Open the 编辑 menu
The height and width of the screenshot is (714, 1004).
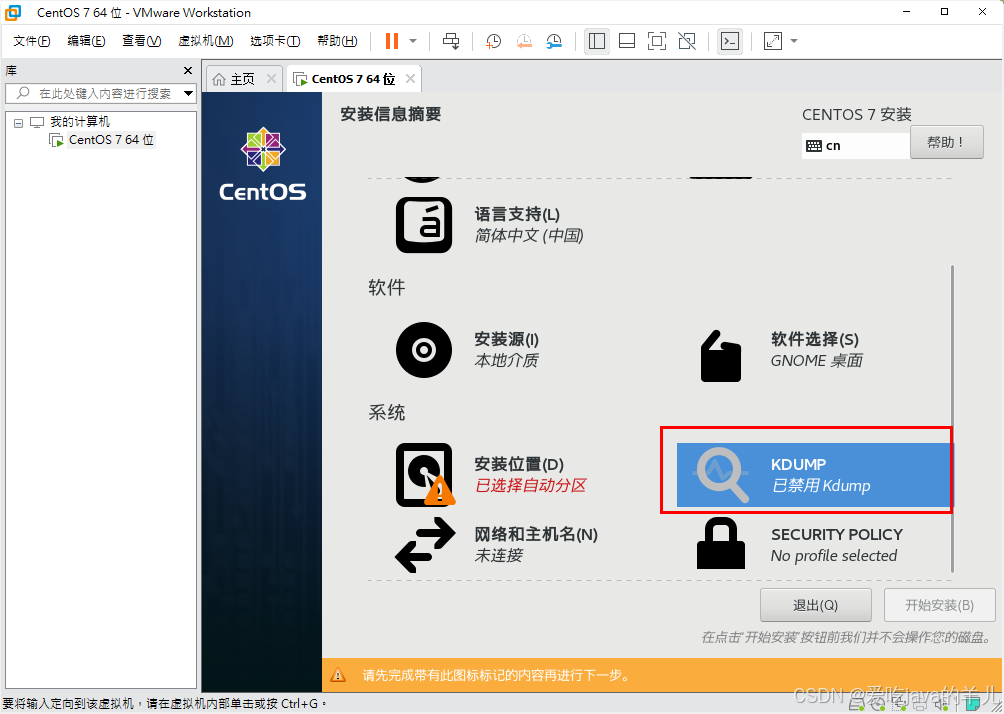[x=86, y=41]
